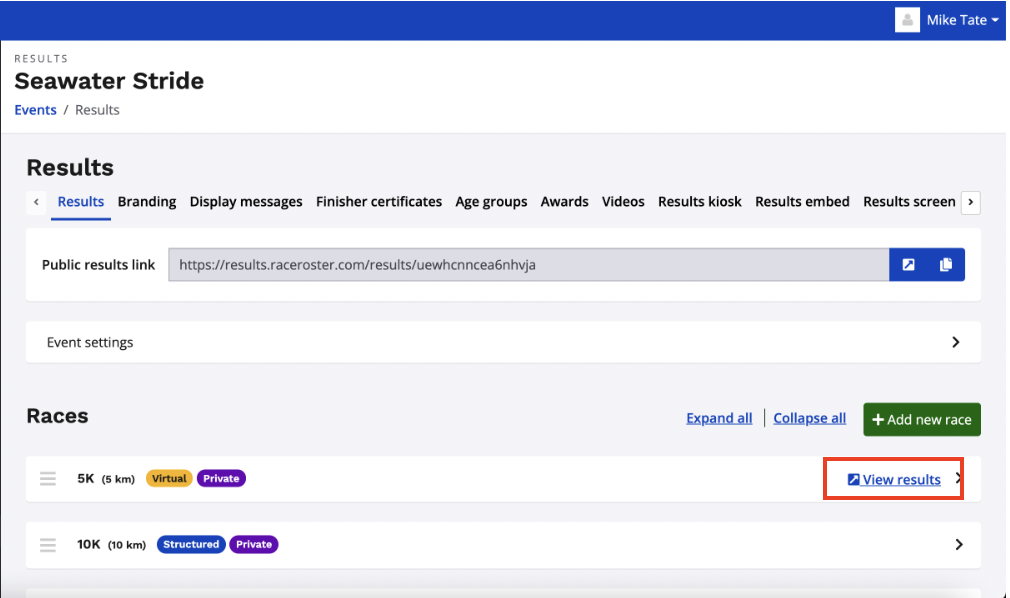
Task: Click the Mike Tate user avatar icon
Action: pyautogui.click(x=907, y=20)
